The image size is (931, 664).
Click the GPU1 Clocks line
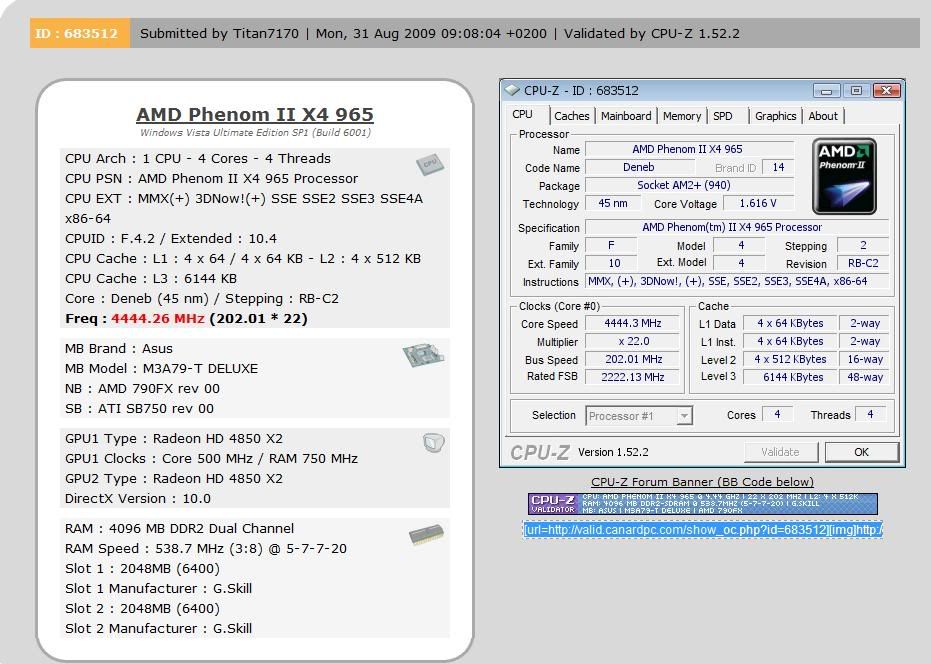[x=211, y=459]
